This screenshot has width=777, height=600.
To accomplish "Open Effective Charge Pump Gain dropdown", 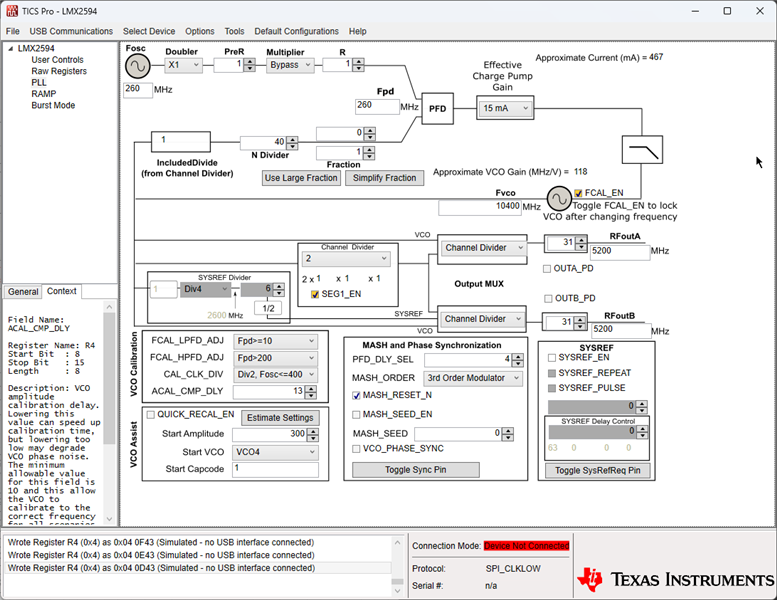I will tap(505, 108).
